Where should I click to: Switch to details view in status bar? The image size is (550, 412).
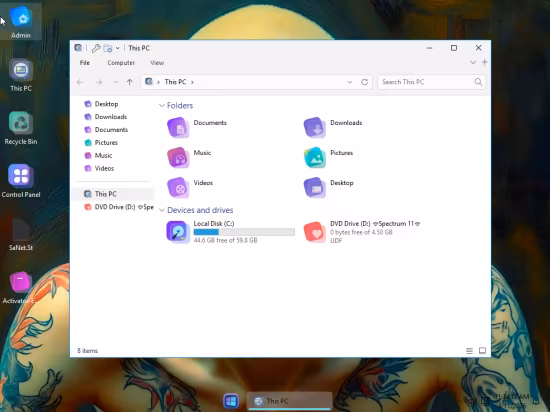click(x=469, y=351)
